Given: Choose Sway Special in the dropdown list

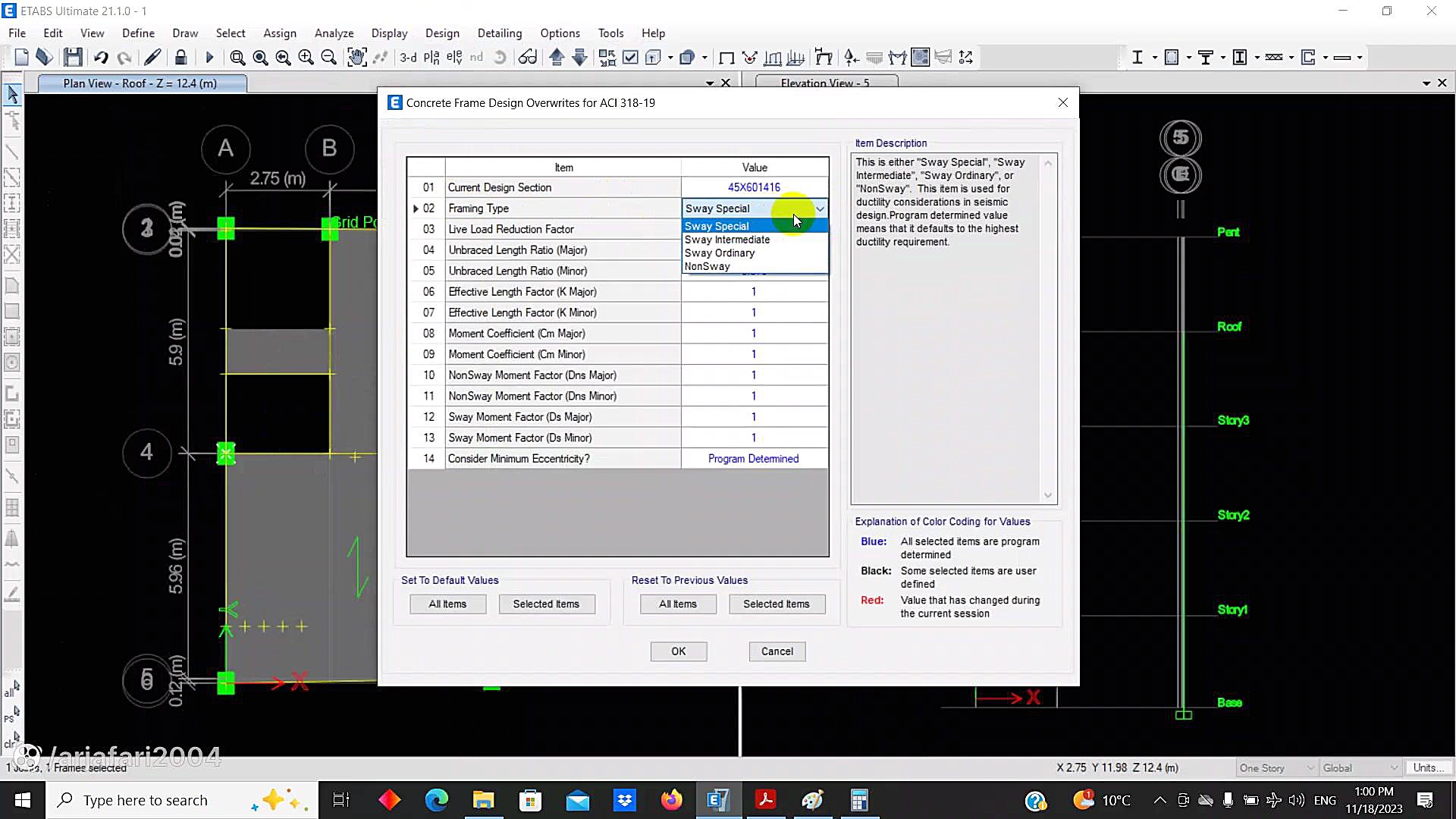Looking at the screenshot, I should click(x=755, y=226).
